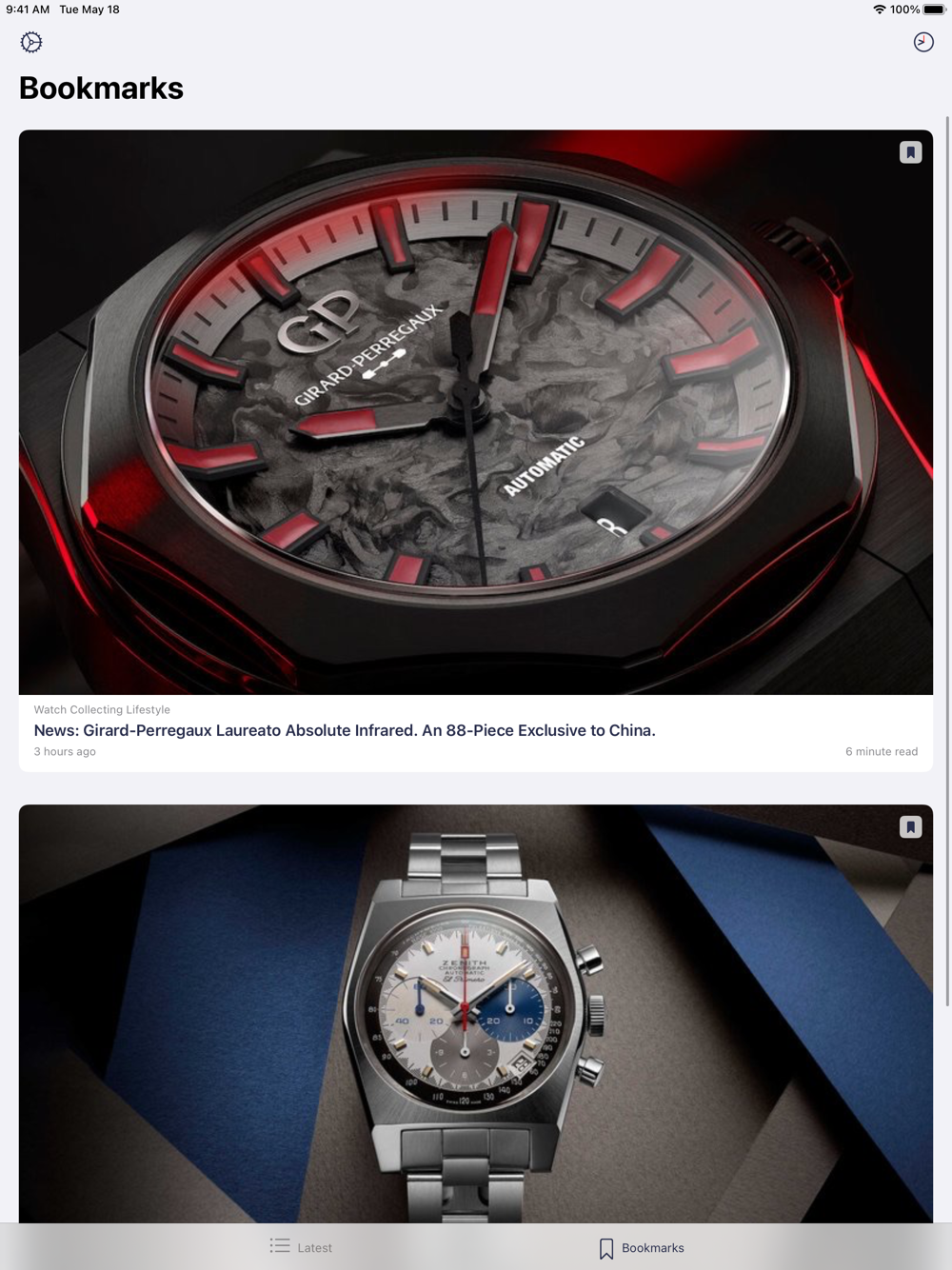Tap the Bookmarks page title

click(101, 88)
